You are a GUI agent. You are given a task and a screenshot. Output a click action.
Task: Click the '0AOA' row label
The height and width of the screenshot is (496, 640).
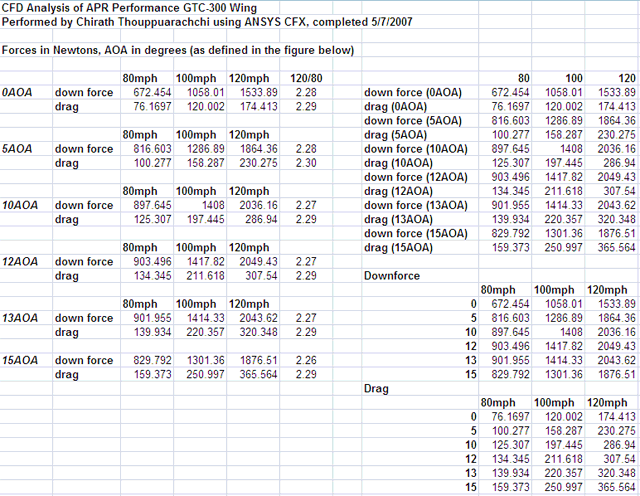coord(21,91)
